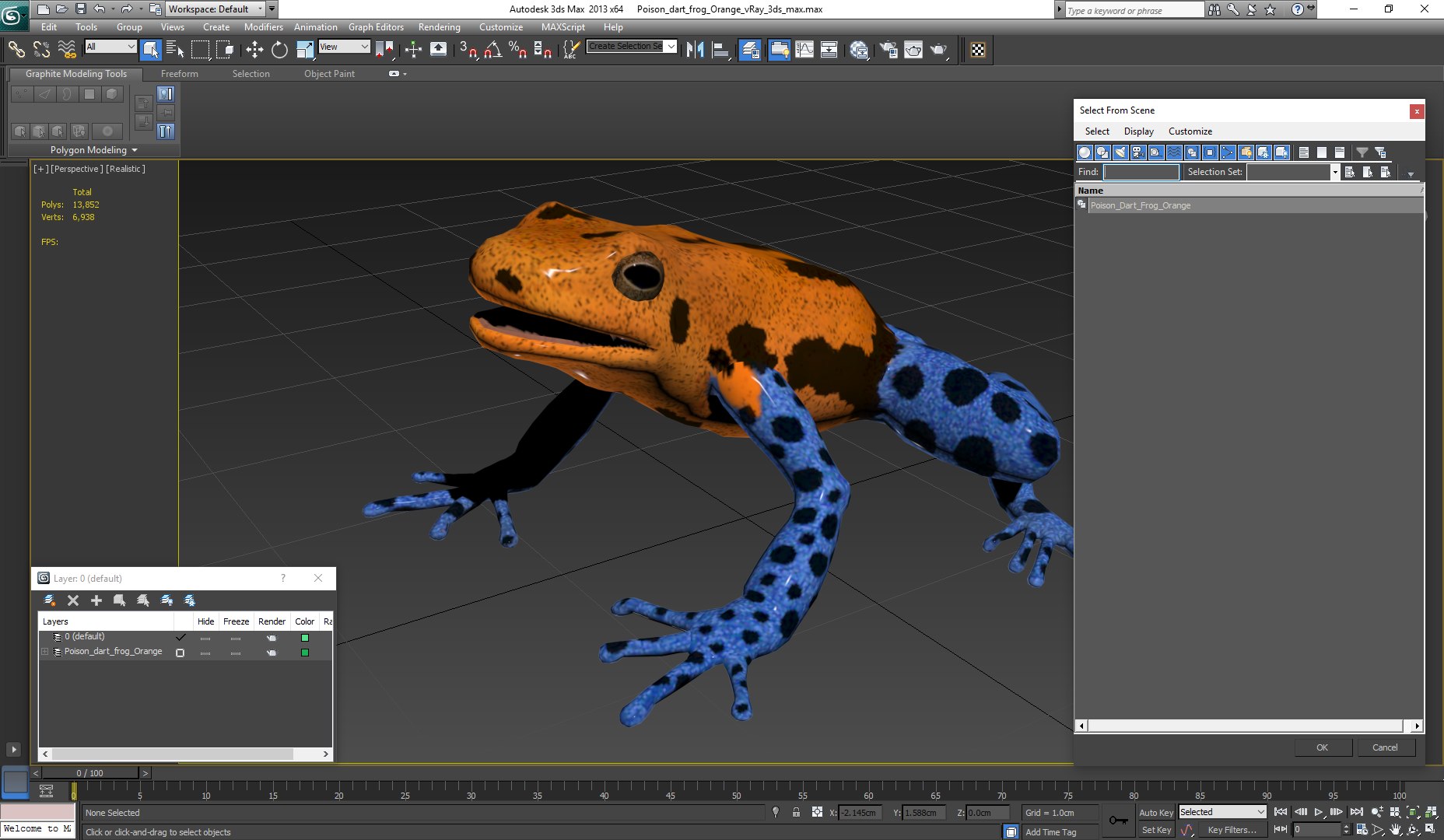Toggle the 3D Snaps button
The width and height of the screenshot is (1444, 840).
[468, 50]
